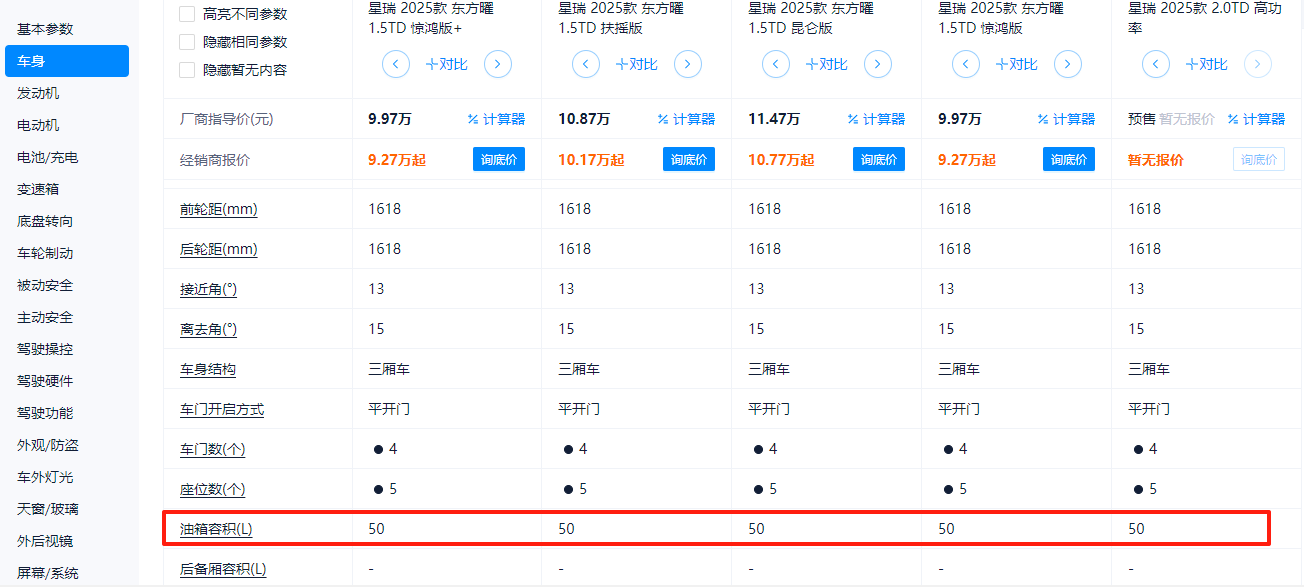Click 车身结构 parameter link
This screenshot has width=1304, height=587.
pyautogui.click(x=208, y=369)
